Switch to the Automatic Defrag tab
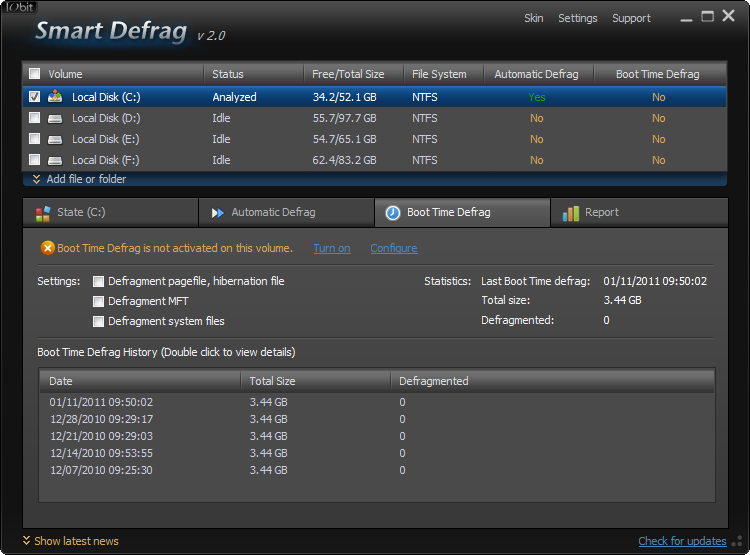 tap(286, 212)
